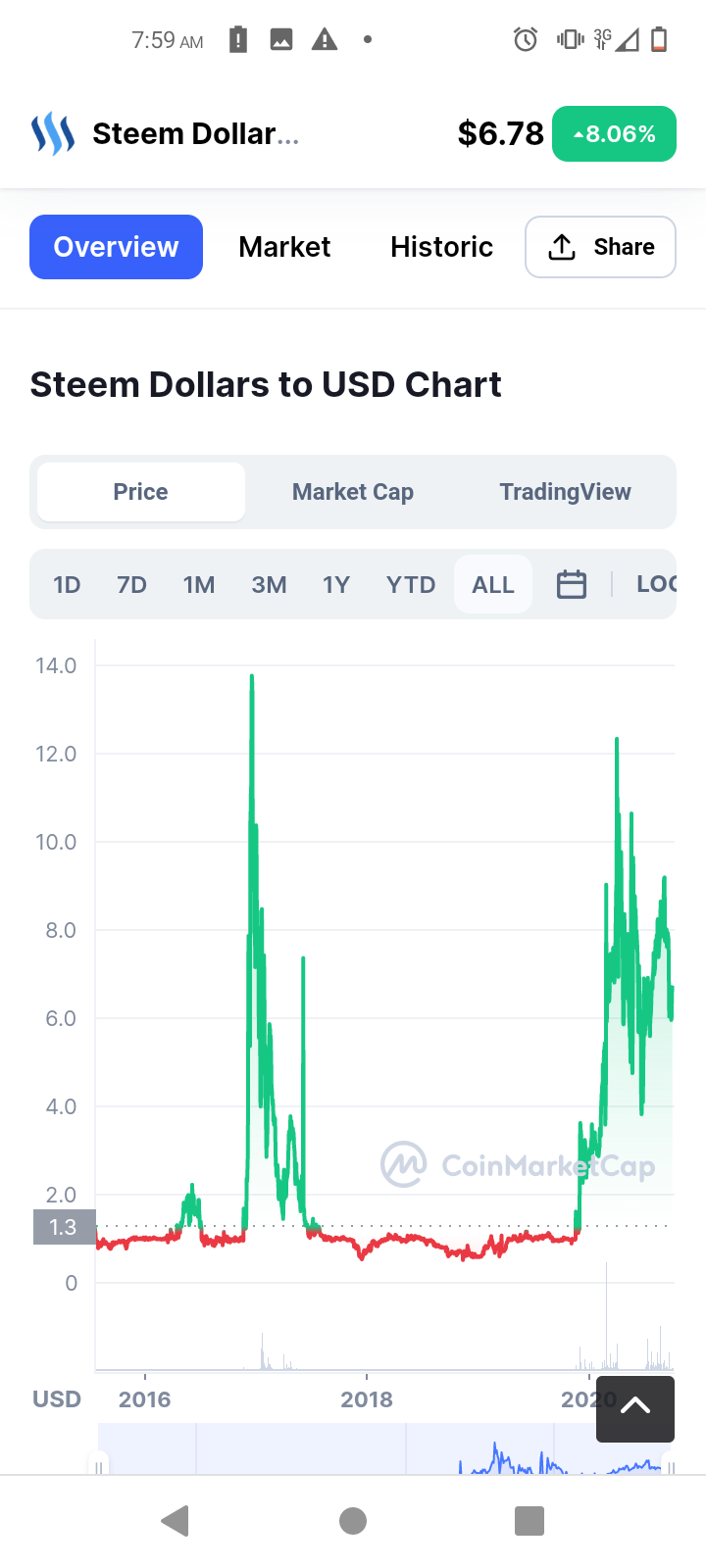Tap the warning triangle status icon
Image resolution: width=706 pixels, height=1568 pixels.
[x=325, y=40]
